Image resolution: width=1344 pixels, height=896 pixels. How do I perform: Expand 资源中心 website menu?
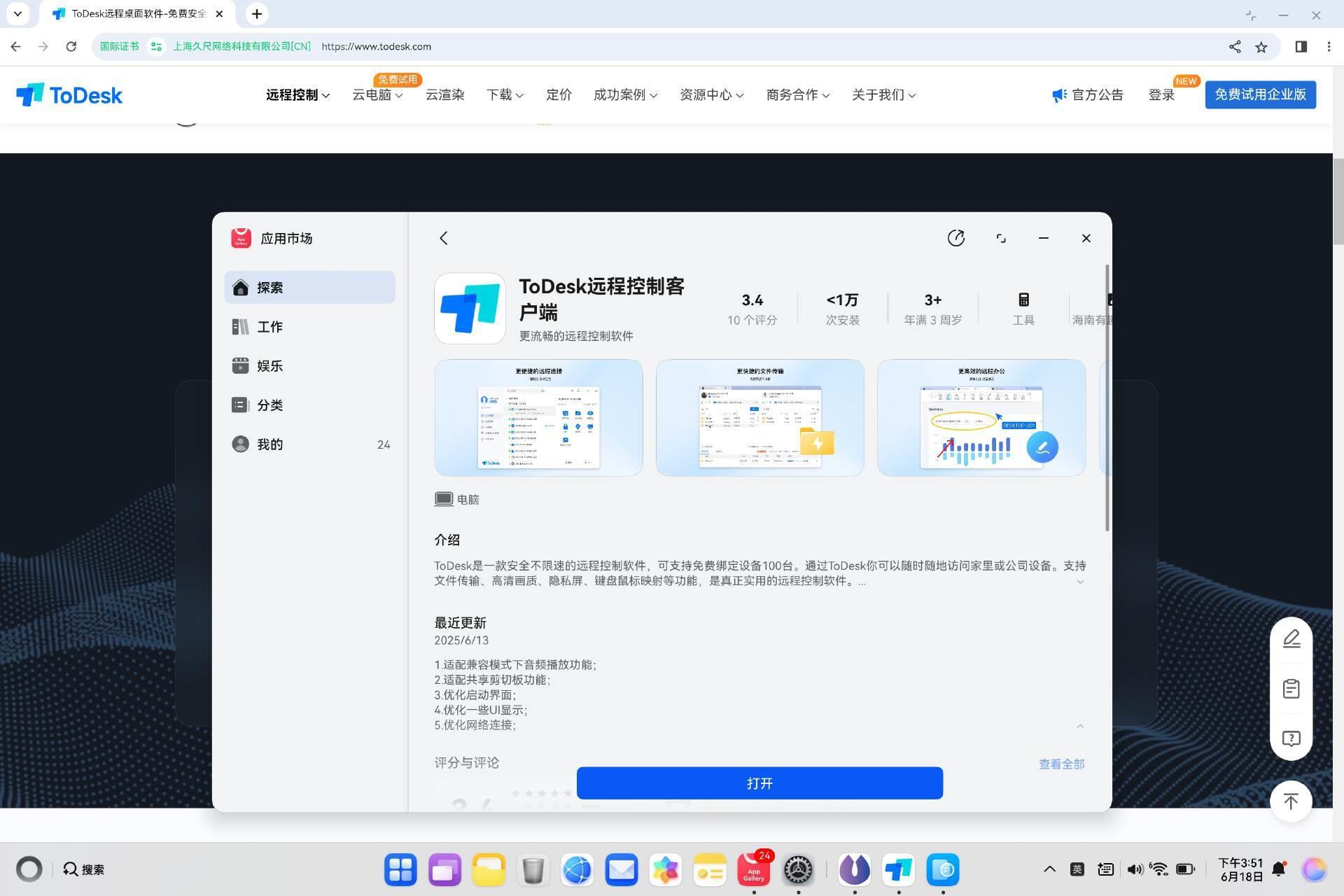pyautogui.click(x=711, y=94)
